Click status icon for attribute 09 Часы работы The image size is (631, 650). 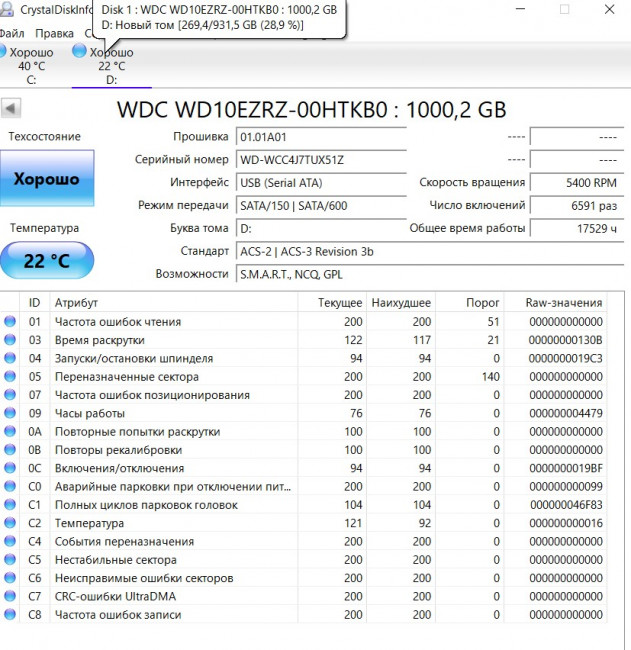point(10,413)
